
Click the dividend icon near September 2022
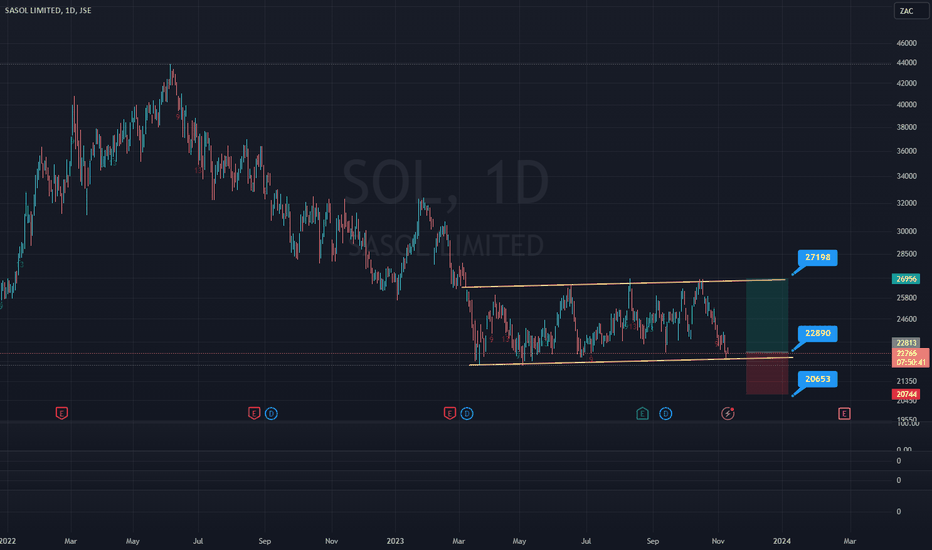click(271, 413)
